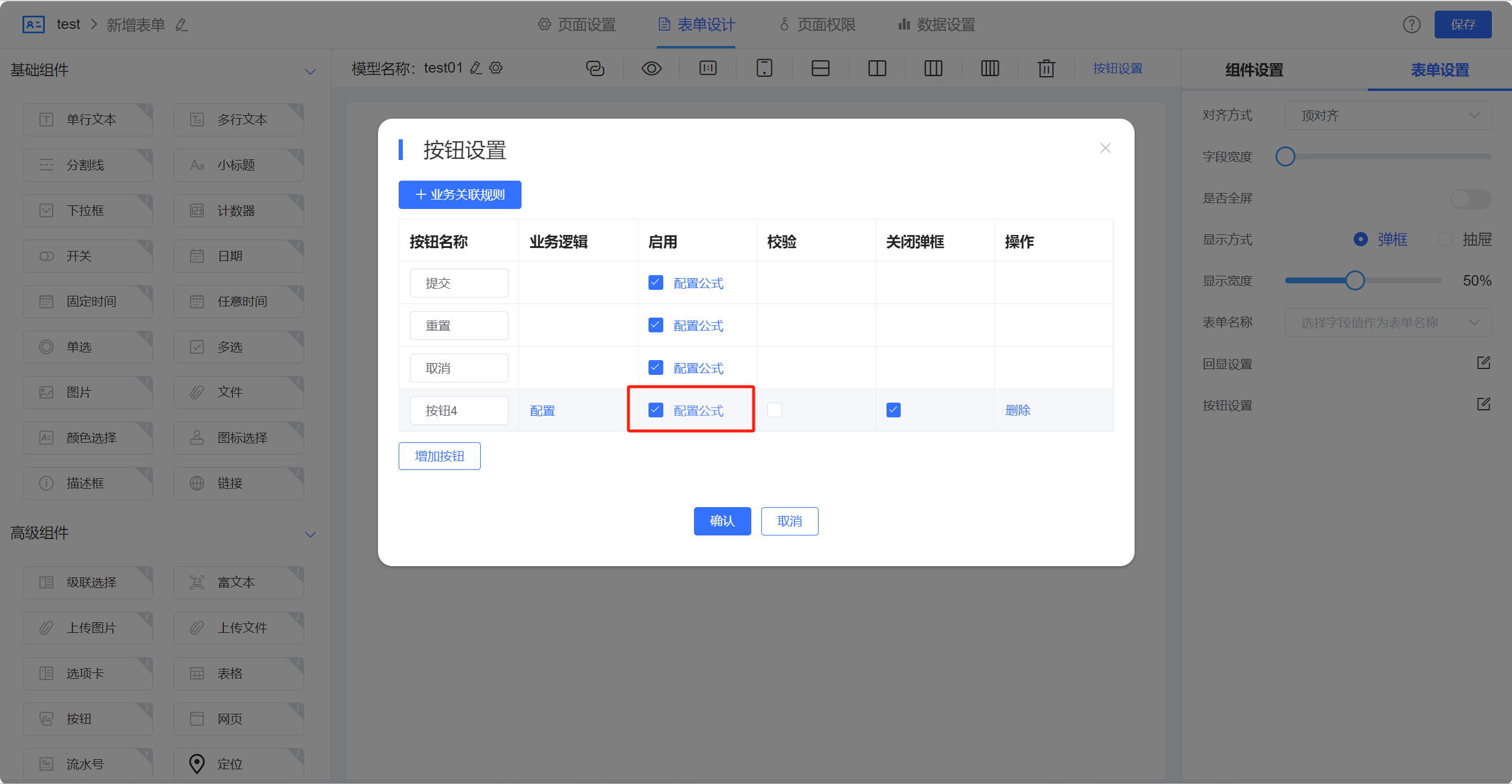1512x784 pixels.
Task: Select the three-column layout icon
Action: pyautogui.click(x=933, y=68)
